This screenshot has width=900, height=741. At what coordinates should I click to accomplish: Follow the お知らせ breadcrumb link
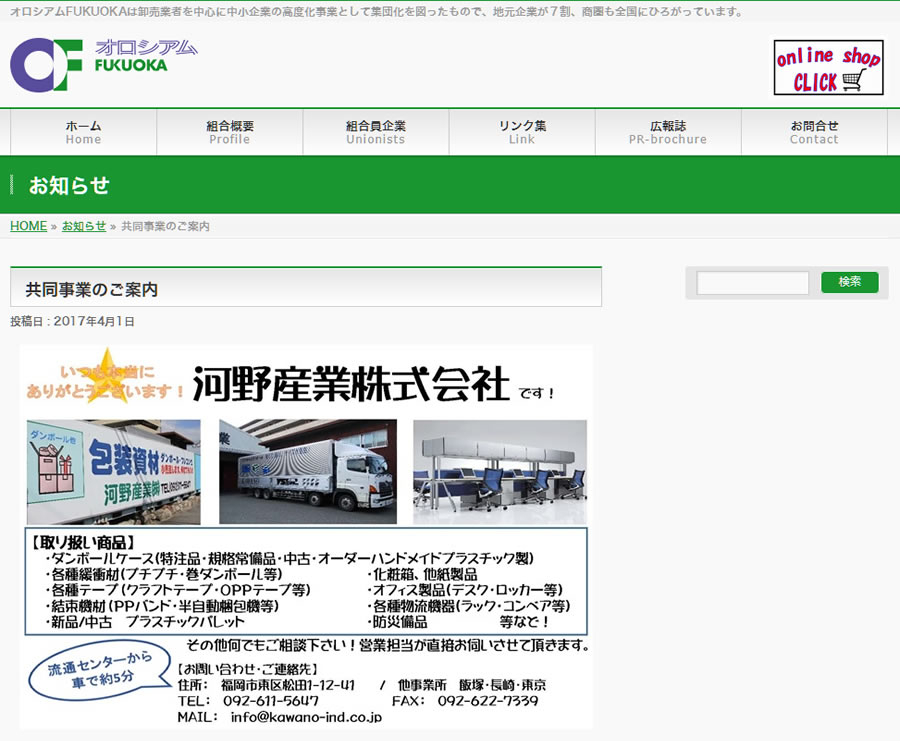coord(84,226)
